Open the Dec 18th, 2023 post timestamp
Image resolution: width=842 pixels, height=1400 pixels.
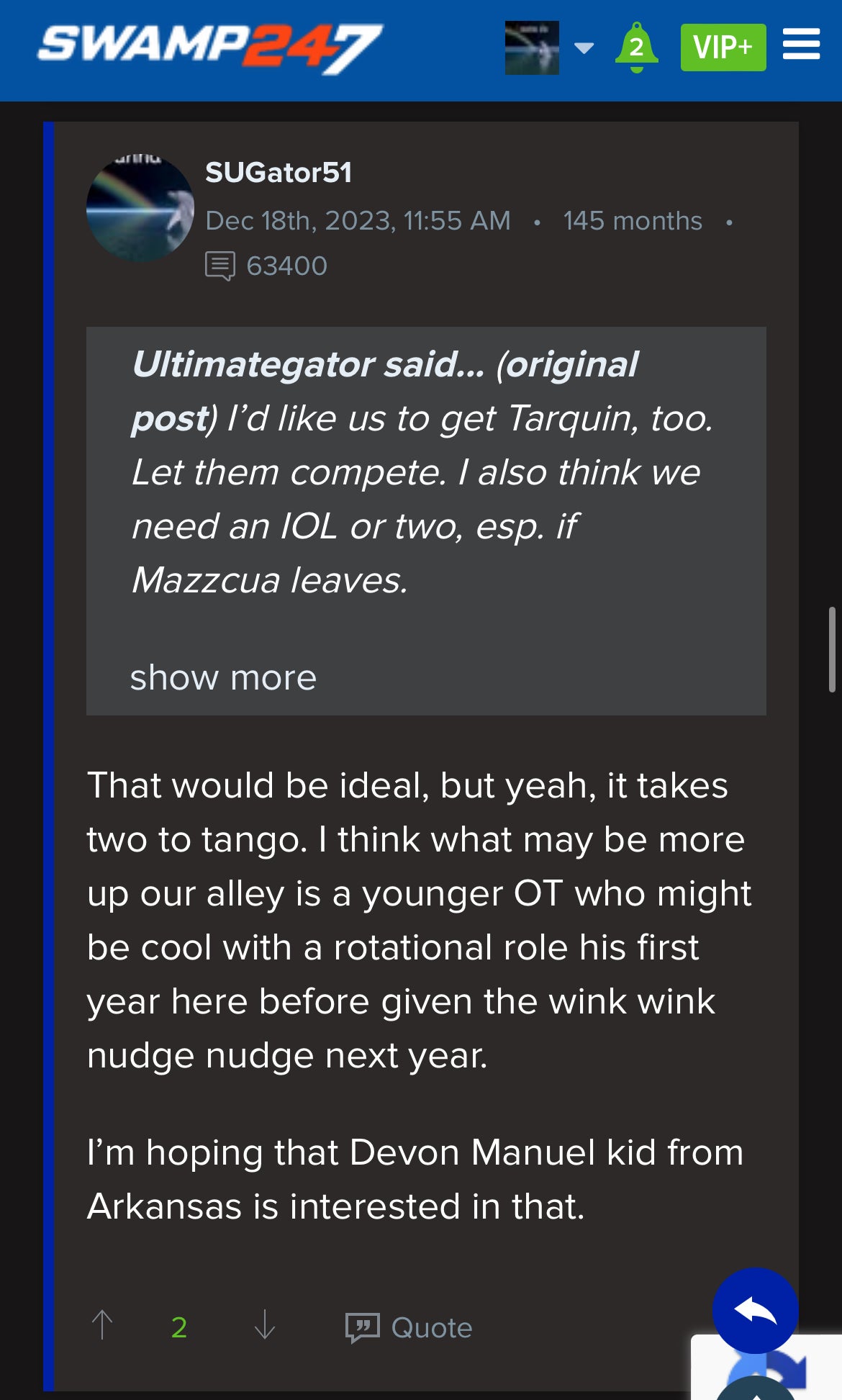click(x=358, y=221)
